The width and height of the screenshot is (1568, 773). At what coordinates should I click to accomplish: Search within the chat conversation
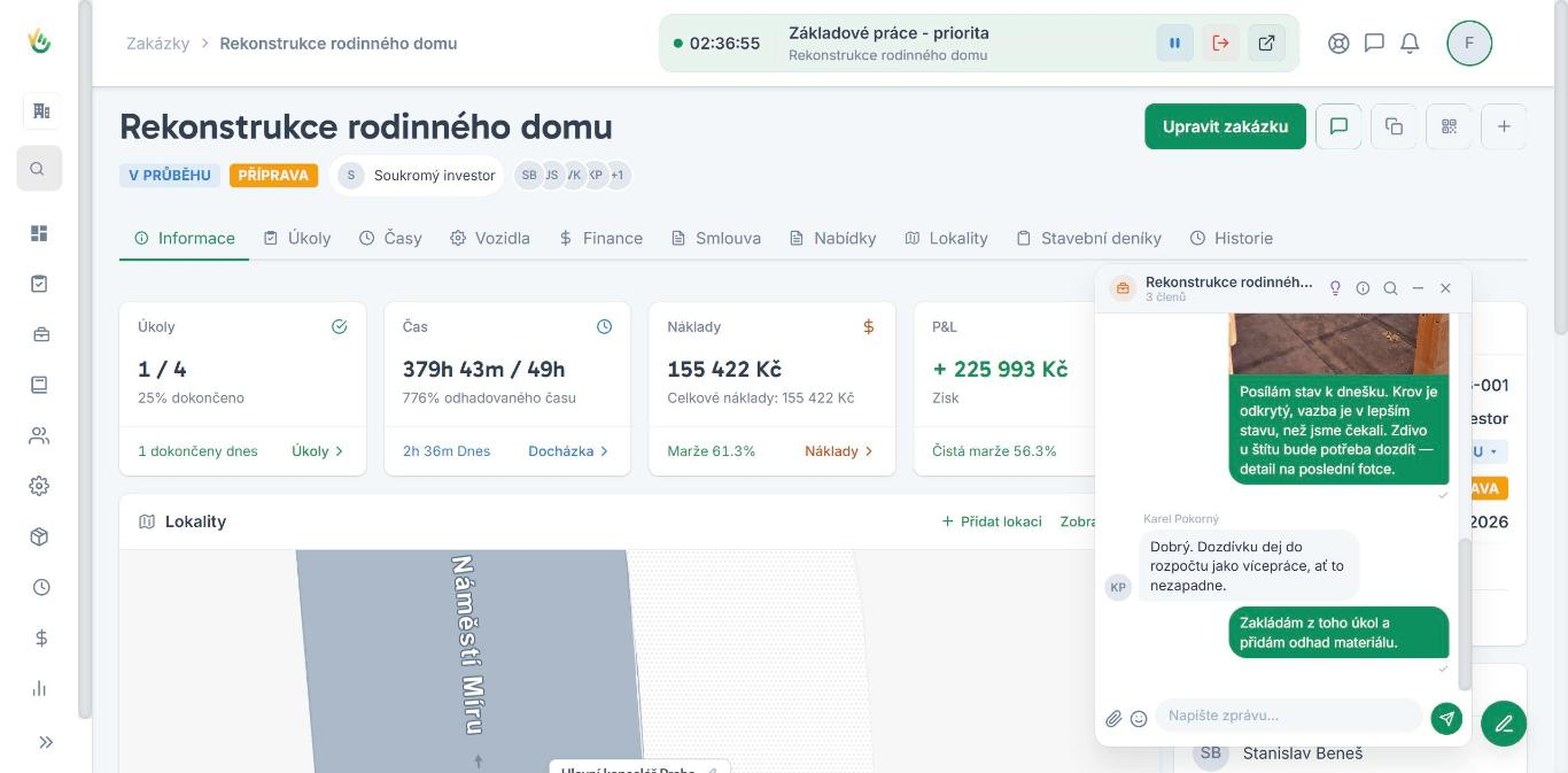1390,288
